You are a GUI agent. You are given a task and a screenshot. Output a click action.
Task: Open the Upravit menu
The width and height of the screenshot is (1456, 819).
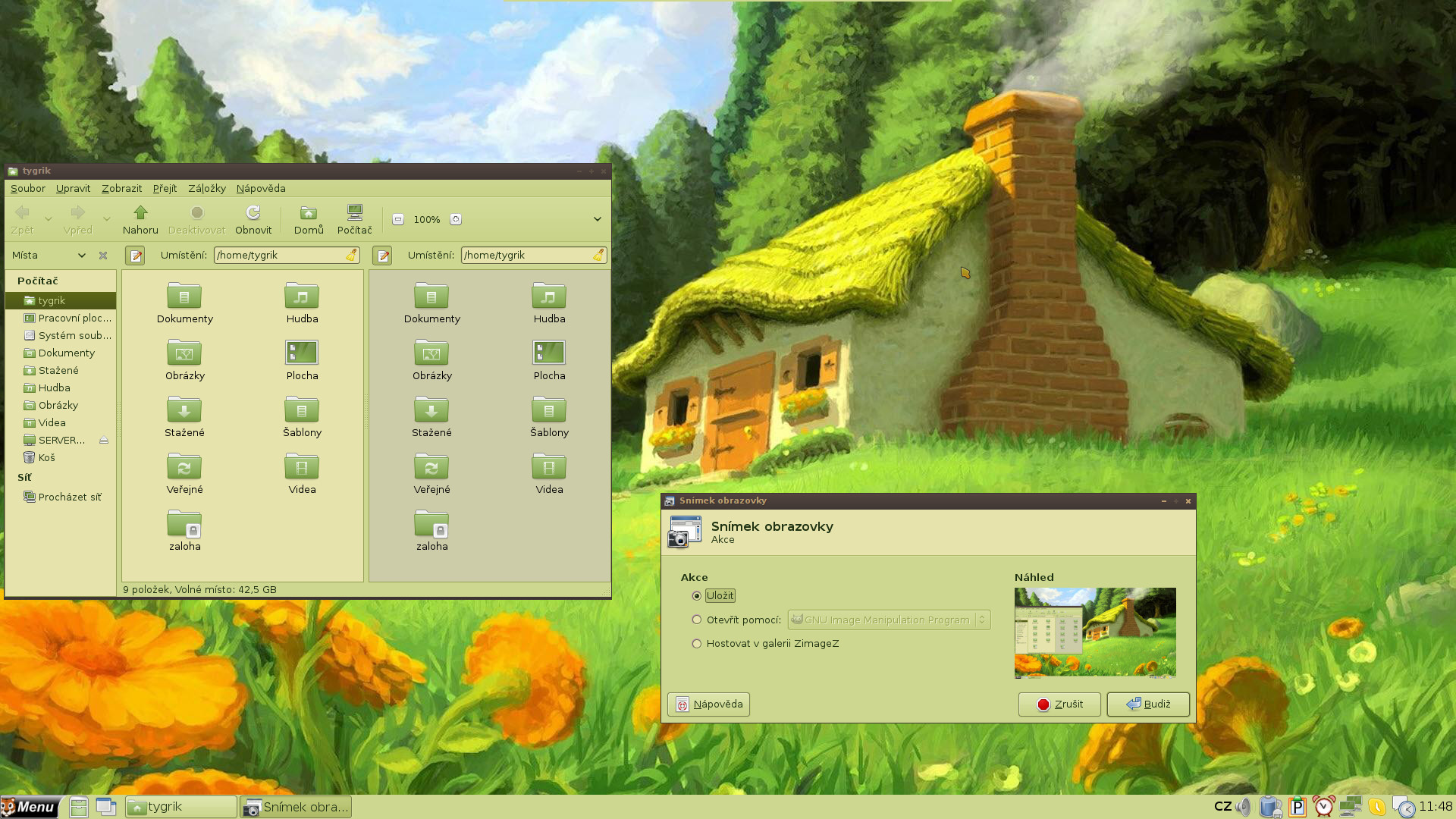pyautogui.click(x=73, y=188)
